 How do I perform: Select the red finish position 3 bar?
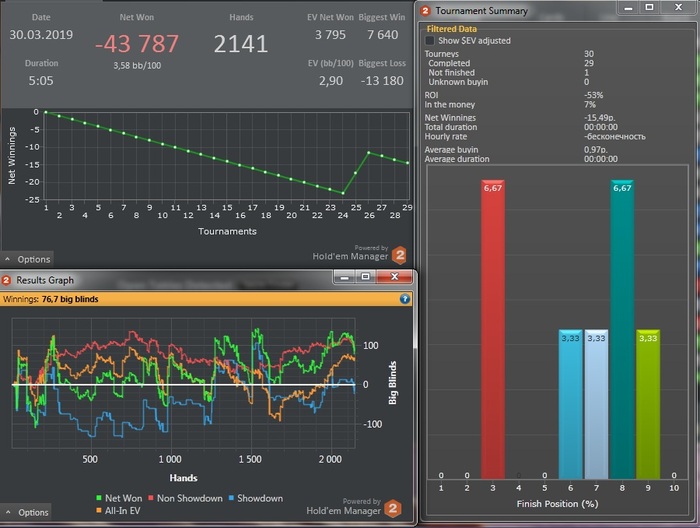[x=493, y=329]
